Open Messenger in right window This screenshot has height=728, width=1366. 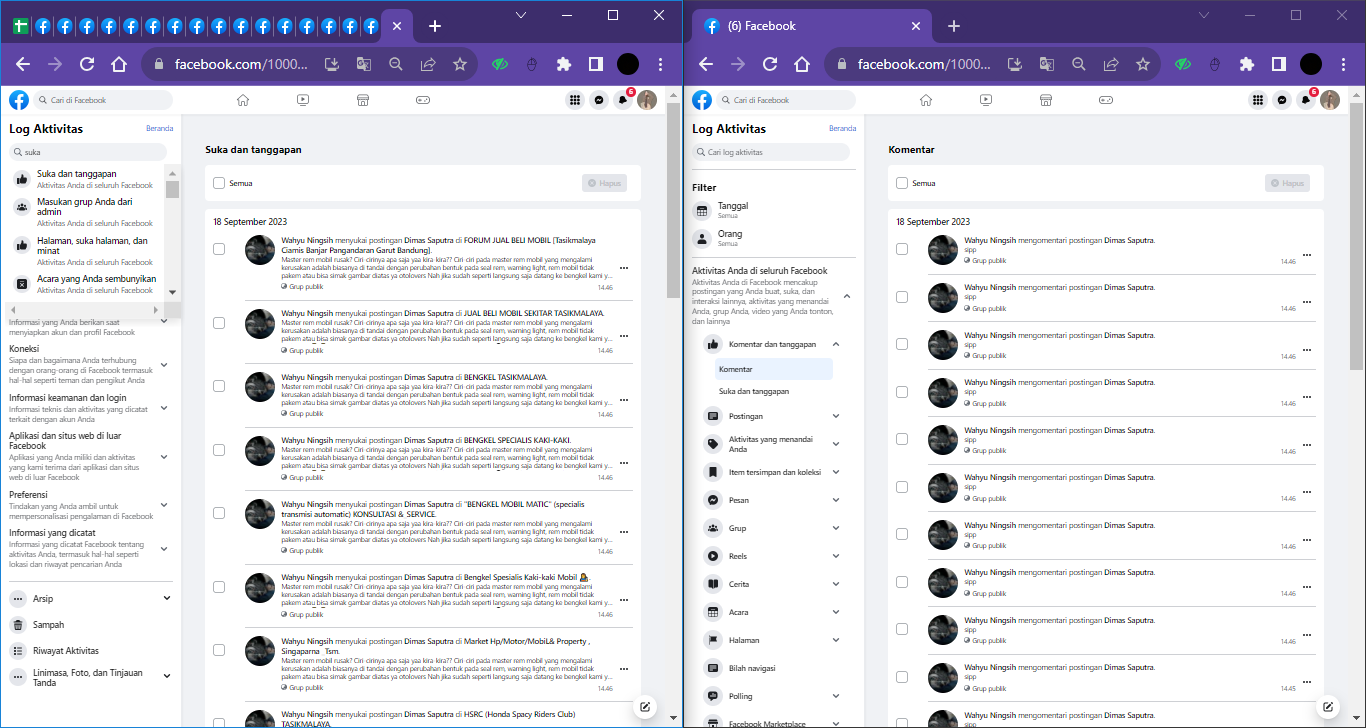click(x=1282, y=100)
